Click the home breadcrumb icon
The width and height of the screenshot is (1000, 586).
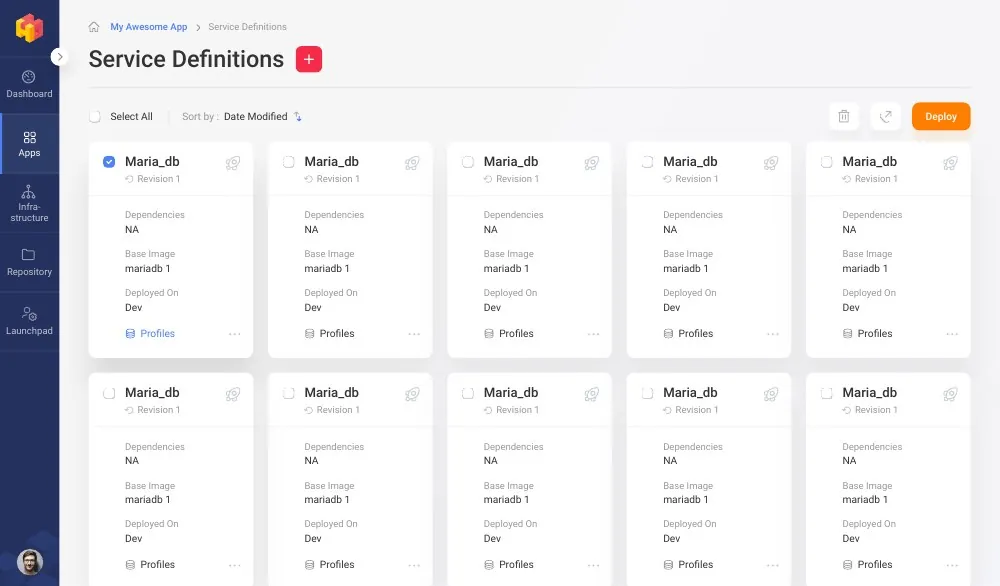point(94,27)
